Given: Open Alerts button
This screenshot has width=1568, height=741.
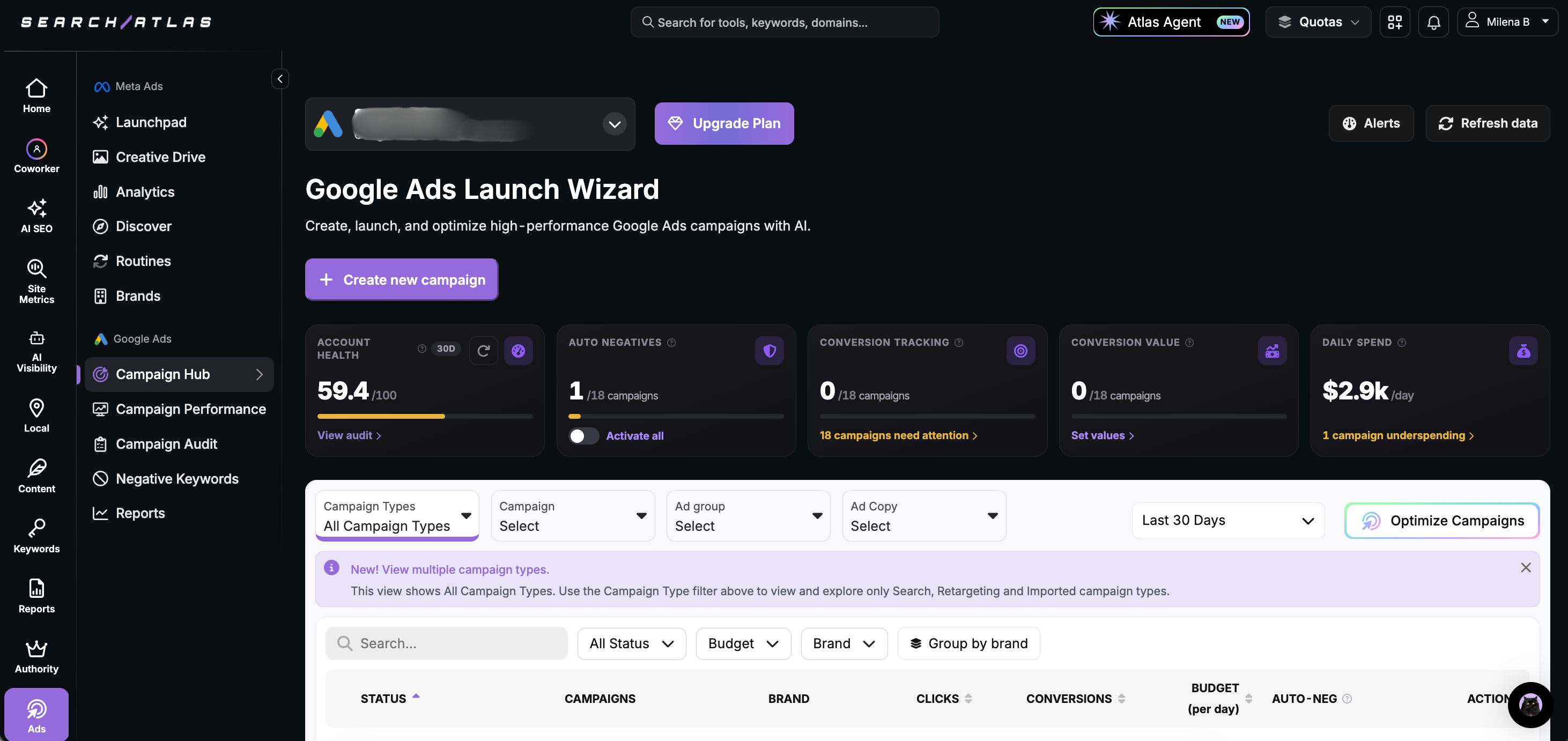Looking at the screenshot, I should [1371, 123].
